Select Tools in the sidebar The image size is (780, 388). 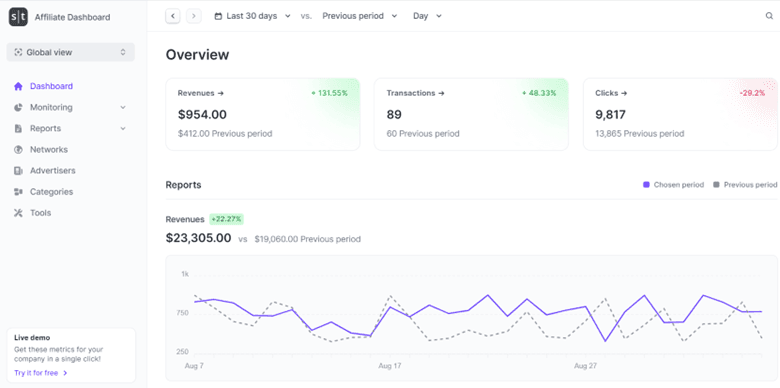coord(40,213)
